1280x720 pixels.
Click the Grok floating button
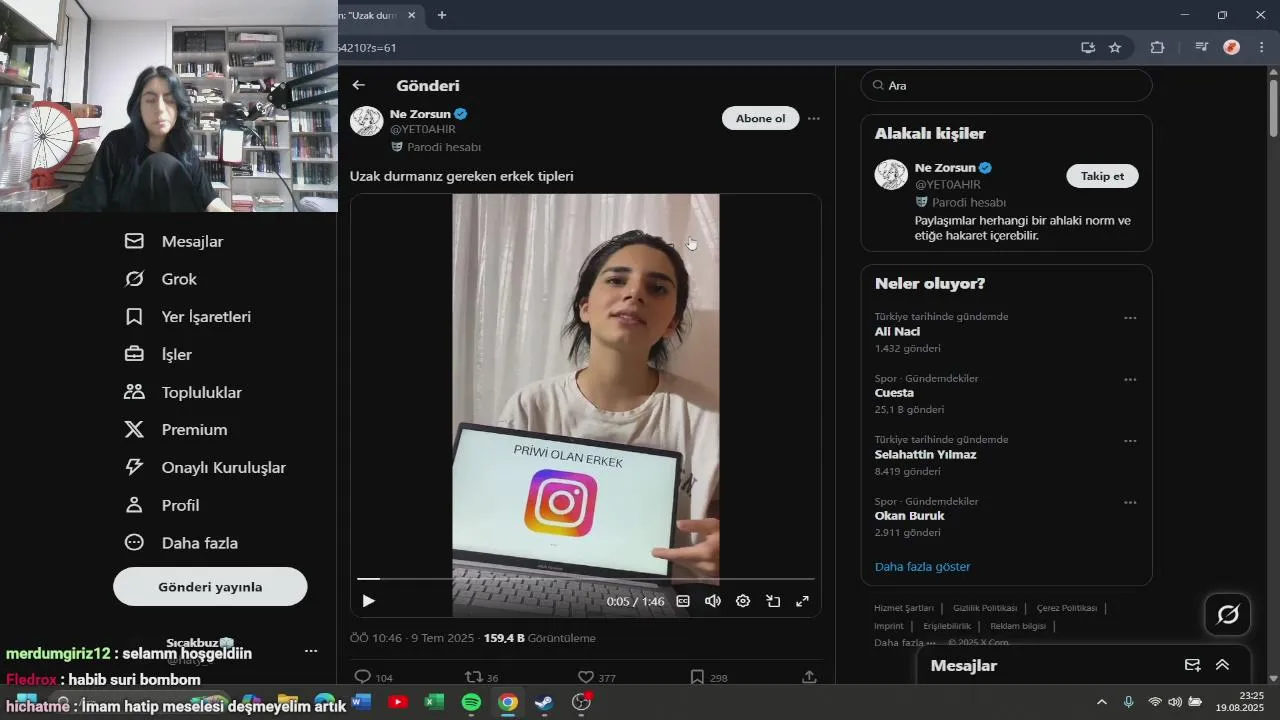1228,614
